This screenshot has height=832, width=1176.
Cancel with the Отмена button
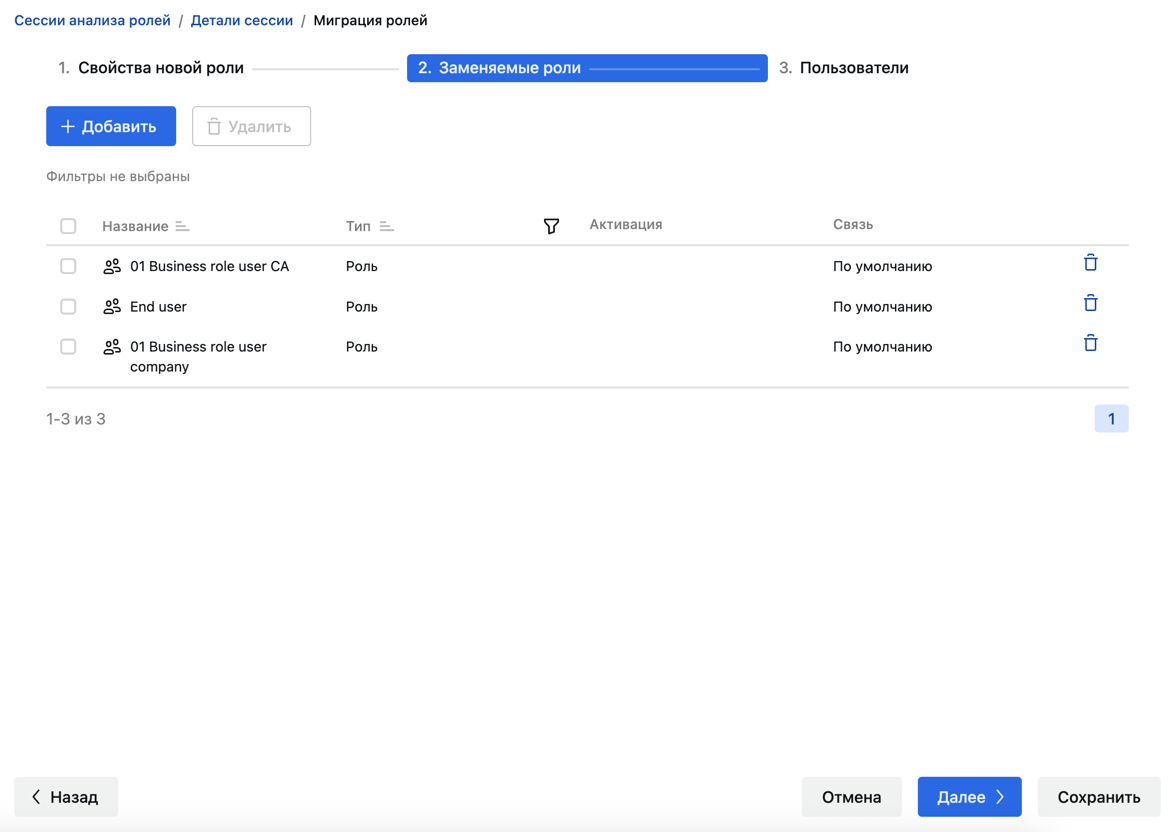pyautogui.click(x=851, y=797)
